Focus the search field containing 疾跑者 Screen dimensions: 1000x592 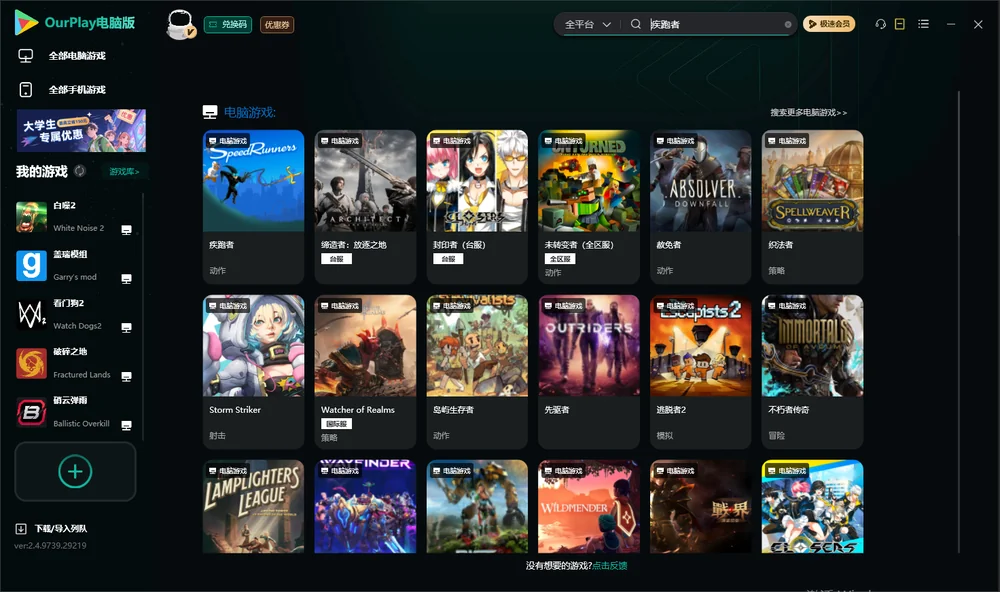click(714, 24)
